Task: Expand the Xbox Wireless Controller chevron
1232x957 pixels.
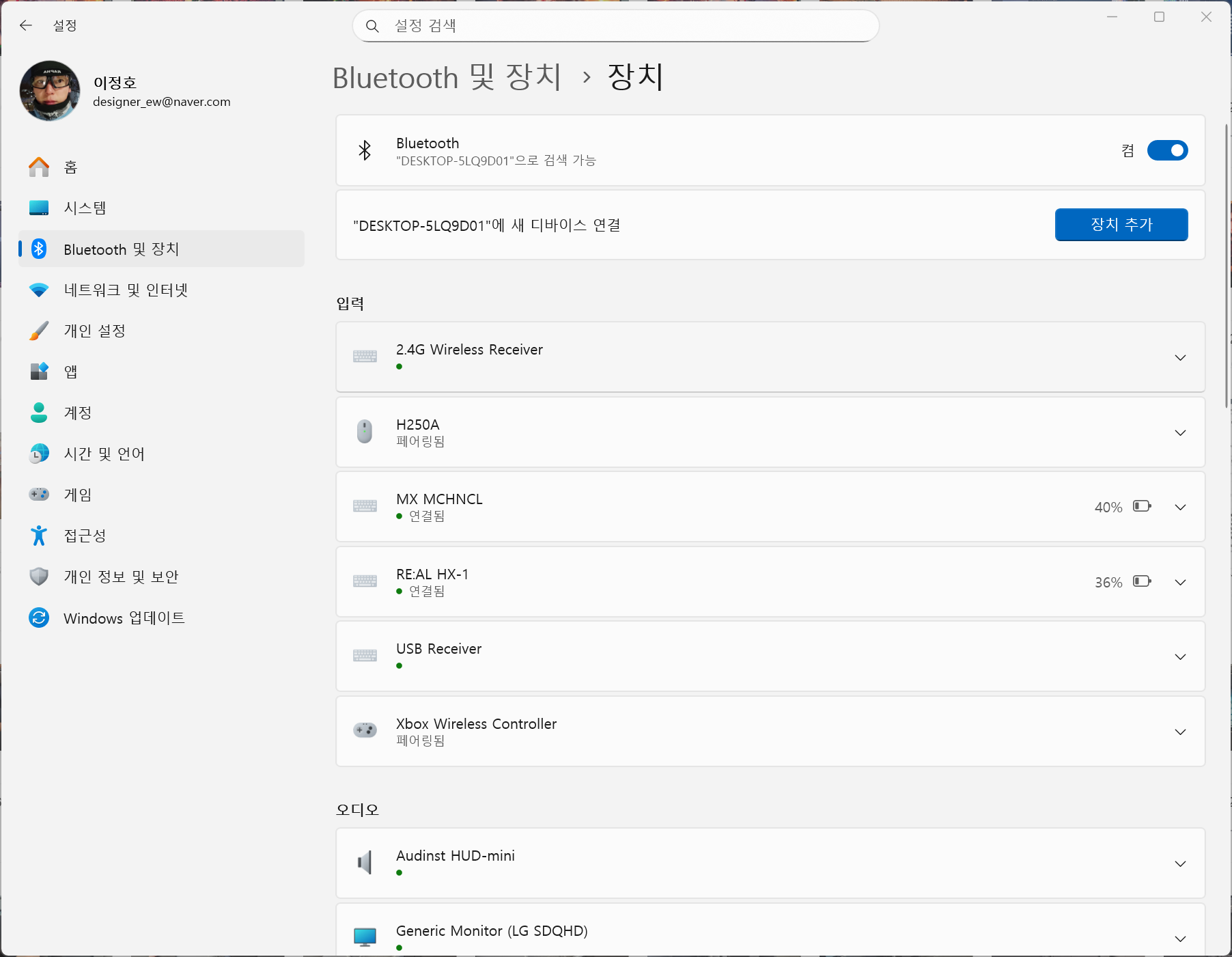Action: pyautogui.click(x=1180, y=732)
